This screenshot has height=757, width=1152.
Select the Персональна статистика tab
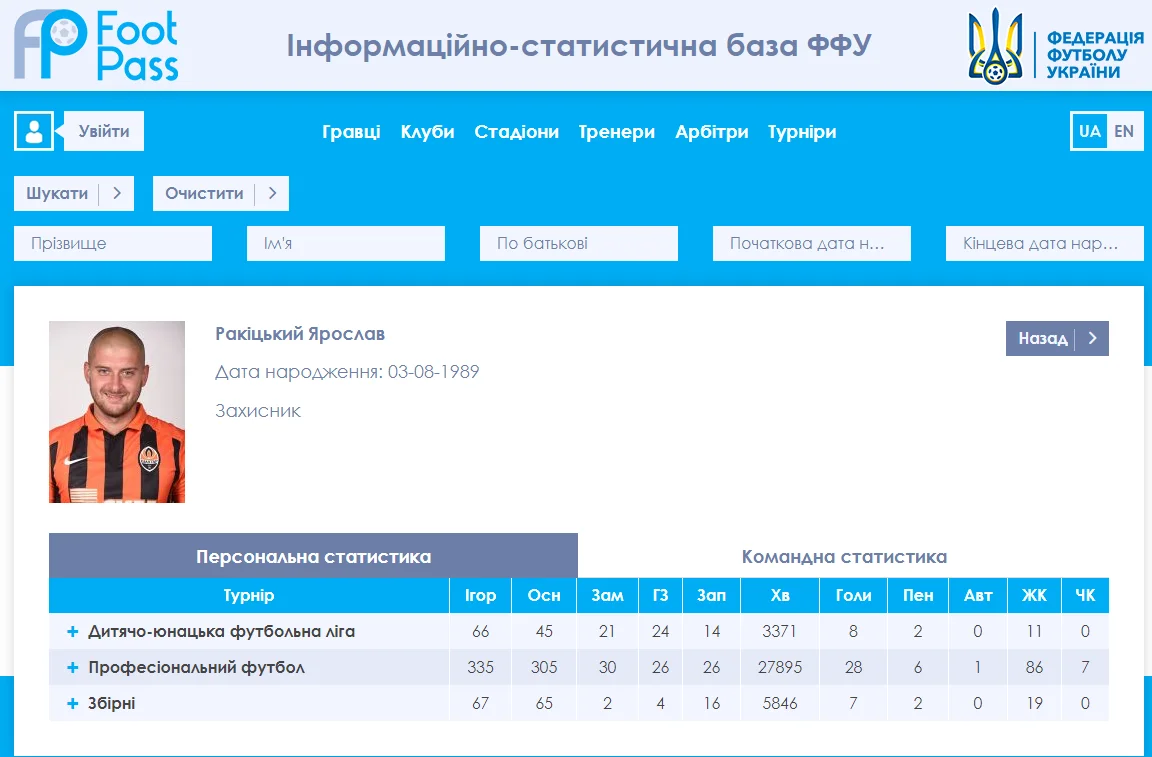(313, 557)
